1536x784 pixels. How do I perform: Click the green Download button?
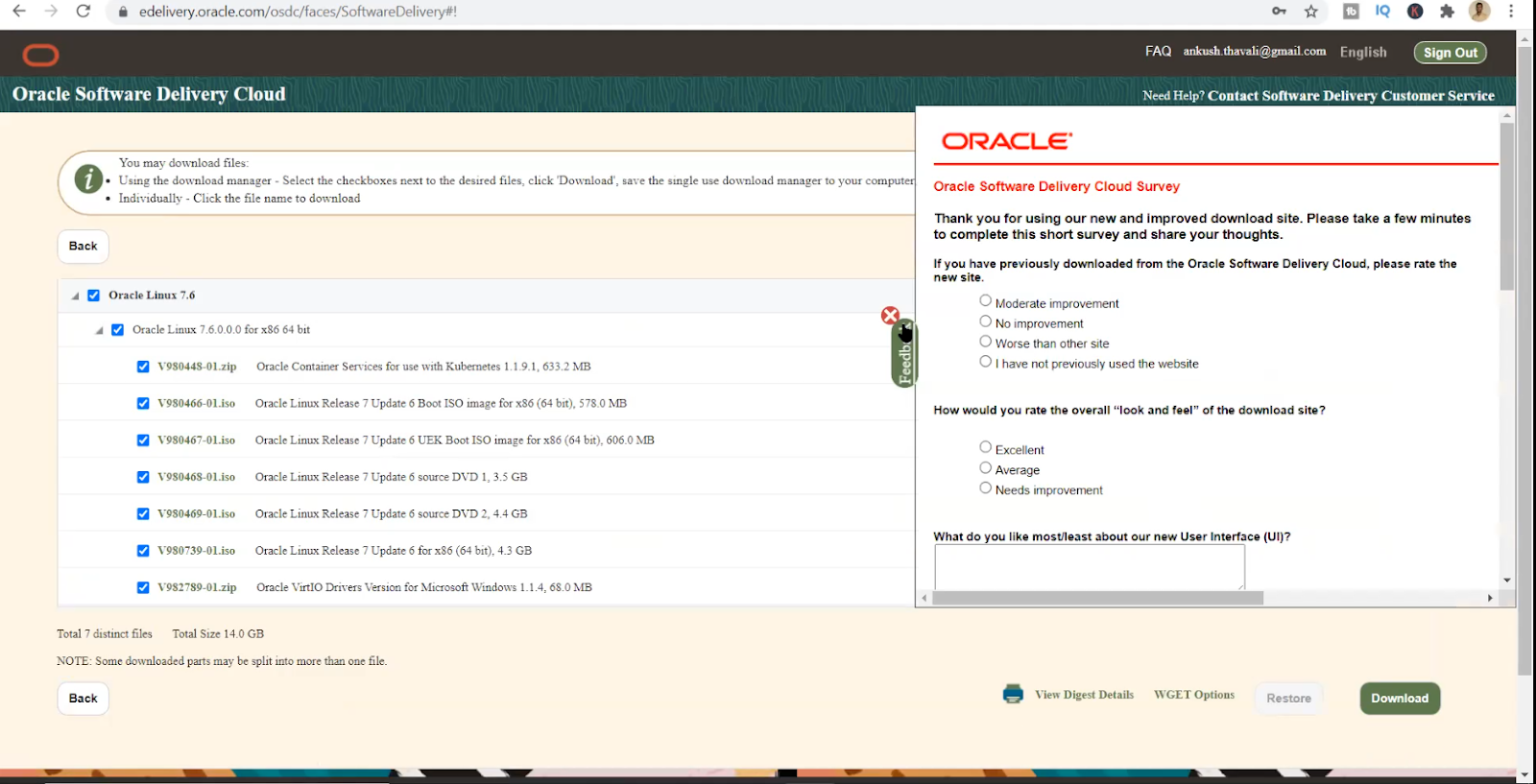pos(1400,699)
